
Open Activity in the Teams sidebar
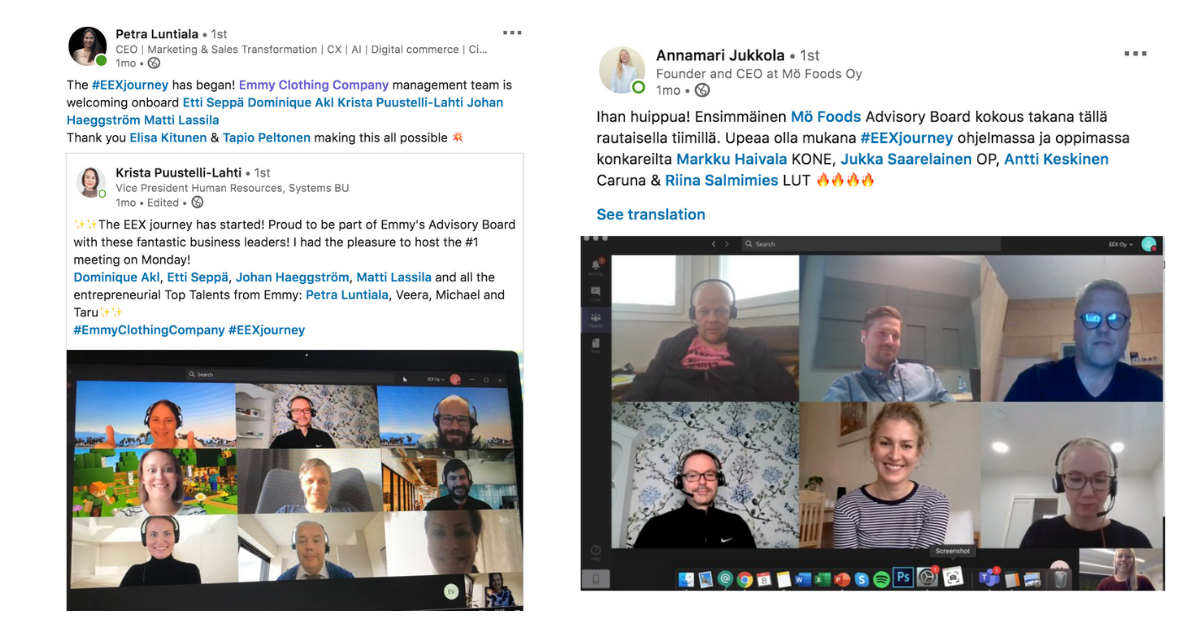click(x=596, y=267)
